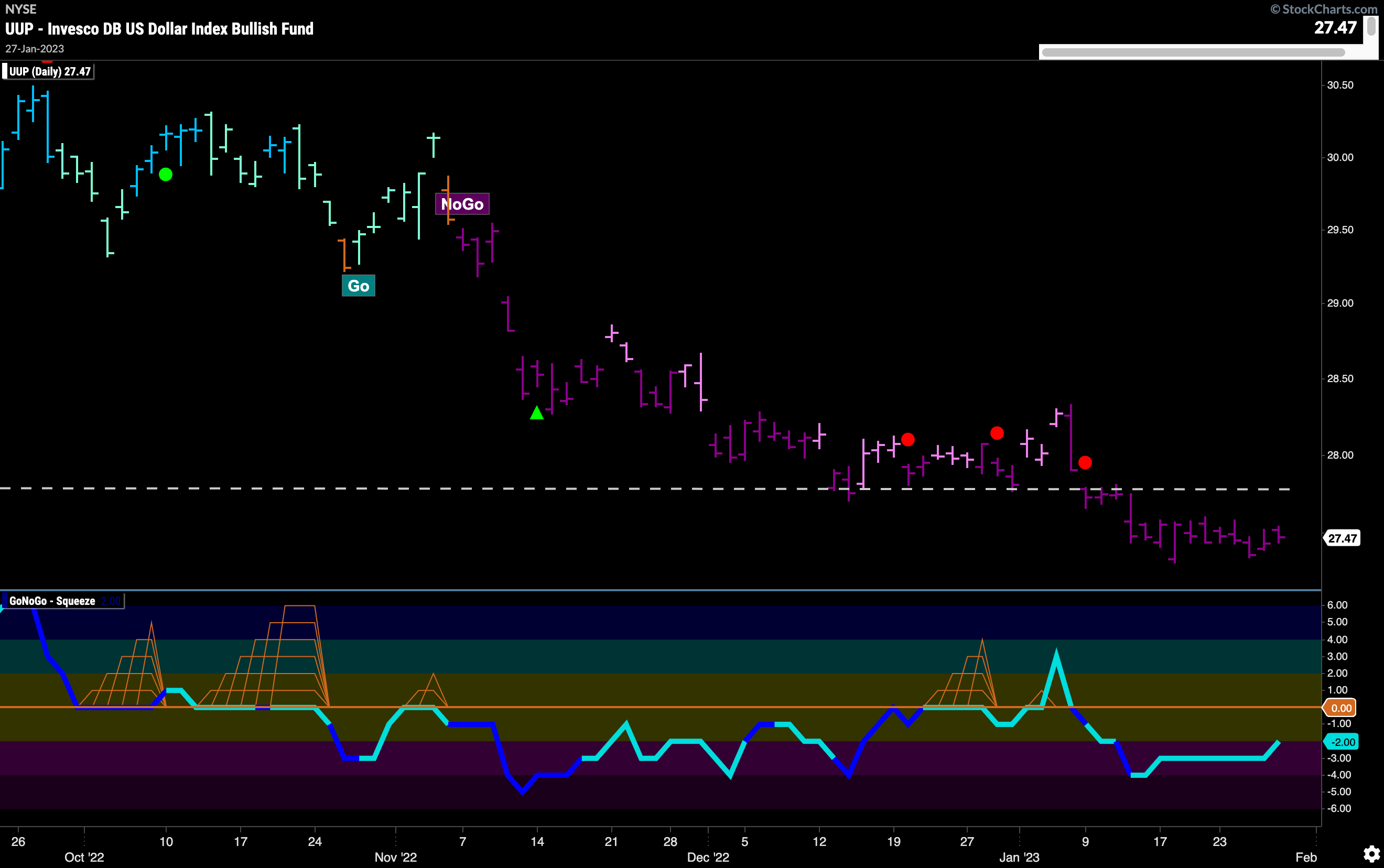Click the 30.50 price axis label

(x=1340, y=85)
